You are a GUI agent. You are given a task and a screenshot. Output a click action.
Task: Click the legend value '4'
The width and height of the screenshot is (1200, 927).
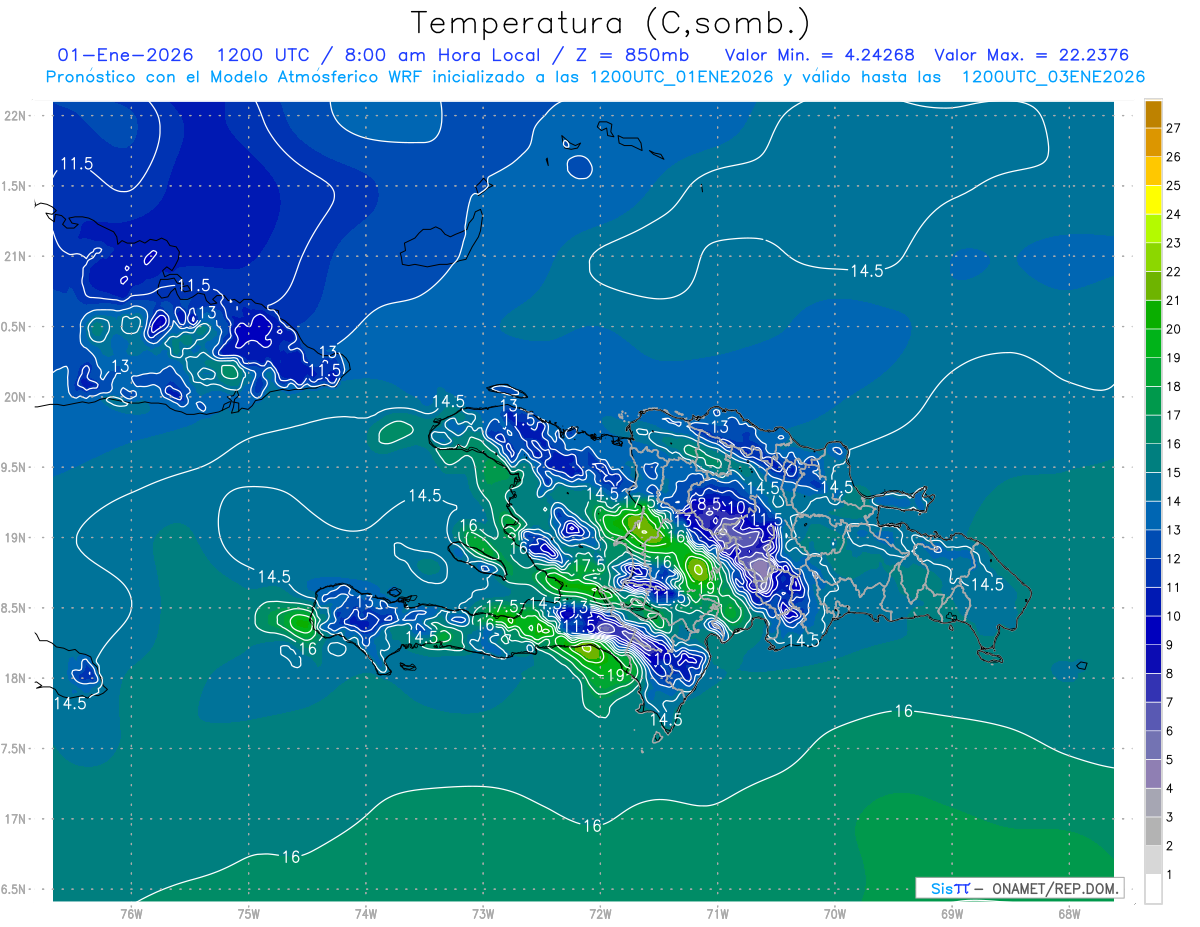point(1170,788)
